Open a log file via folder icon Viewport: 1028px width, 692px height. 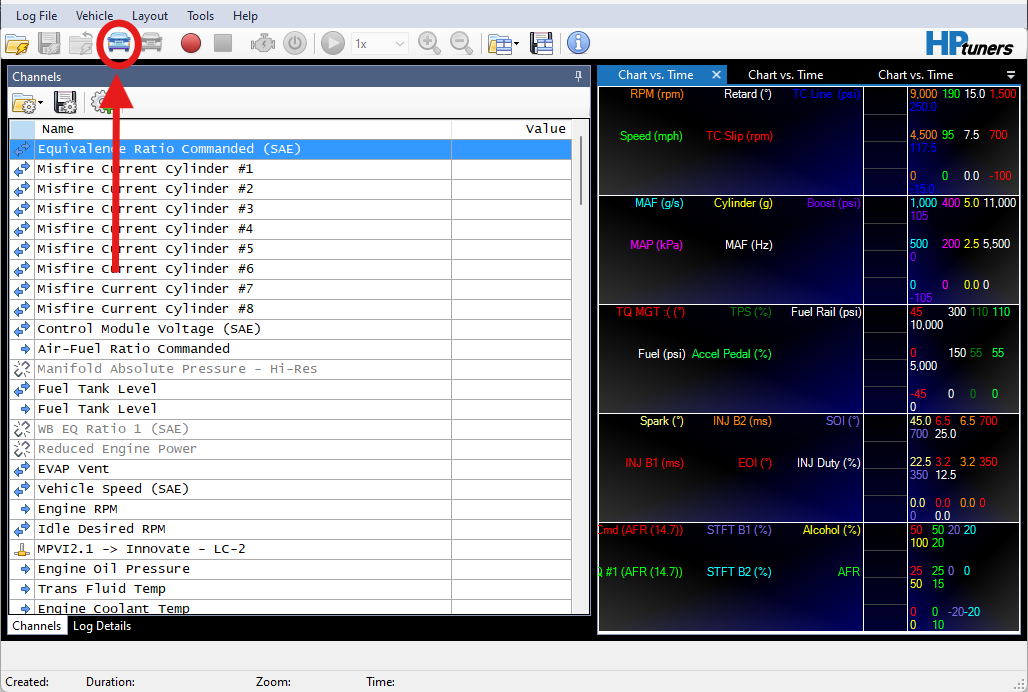coord(17,44)
